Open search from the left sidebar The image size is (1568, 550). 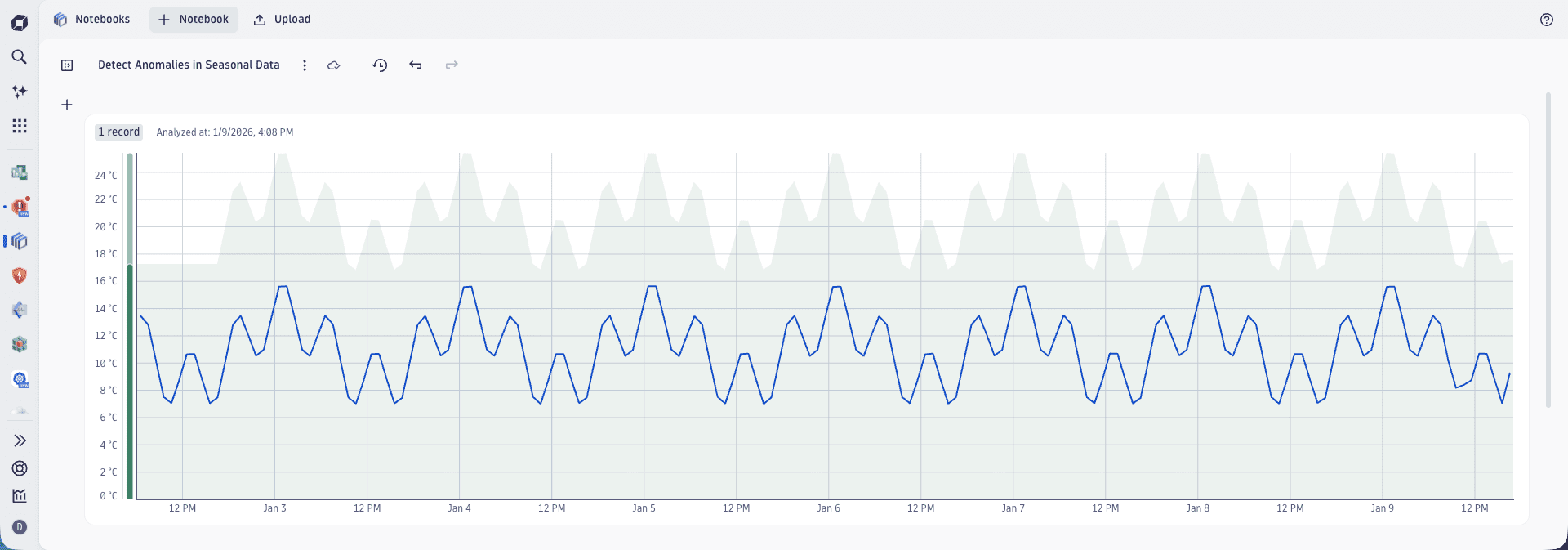point(20,57)
